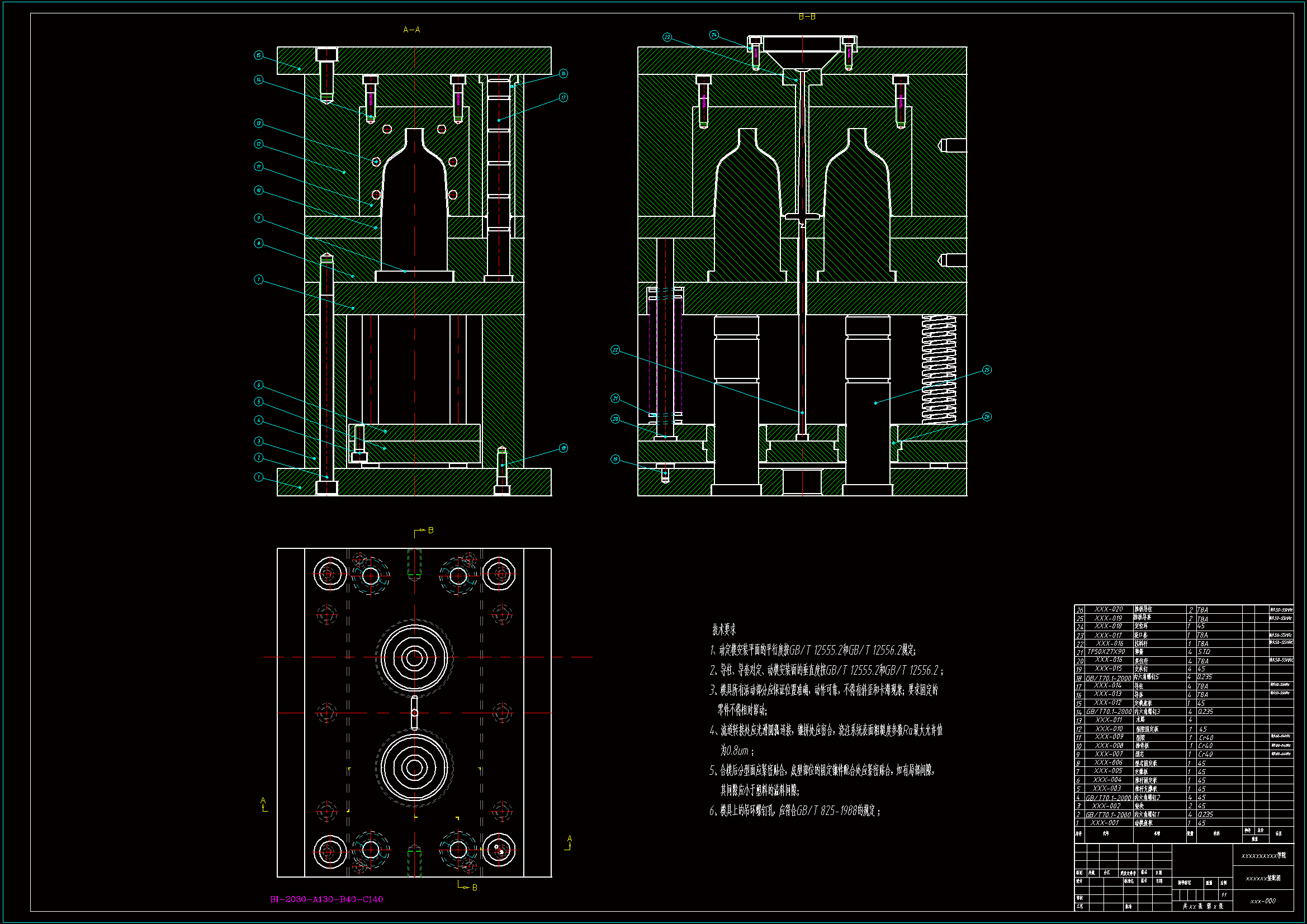Screen dimensions: 1307x924
Task: Click part balloon number 25
Action: 987,370
